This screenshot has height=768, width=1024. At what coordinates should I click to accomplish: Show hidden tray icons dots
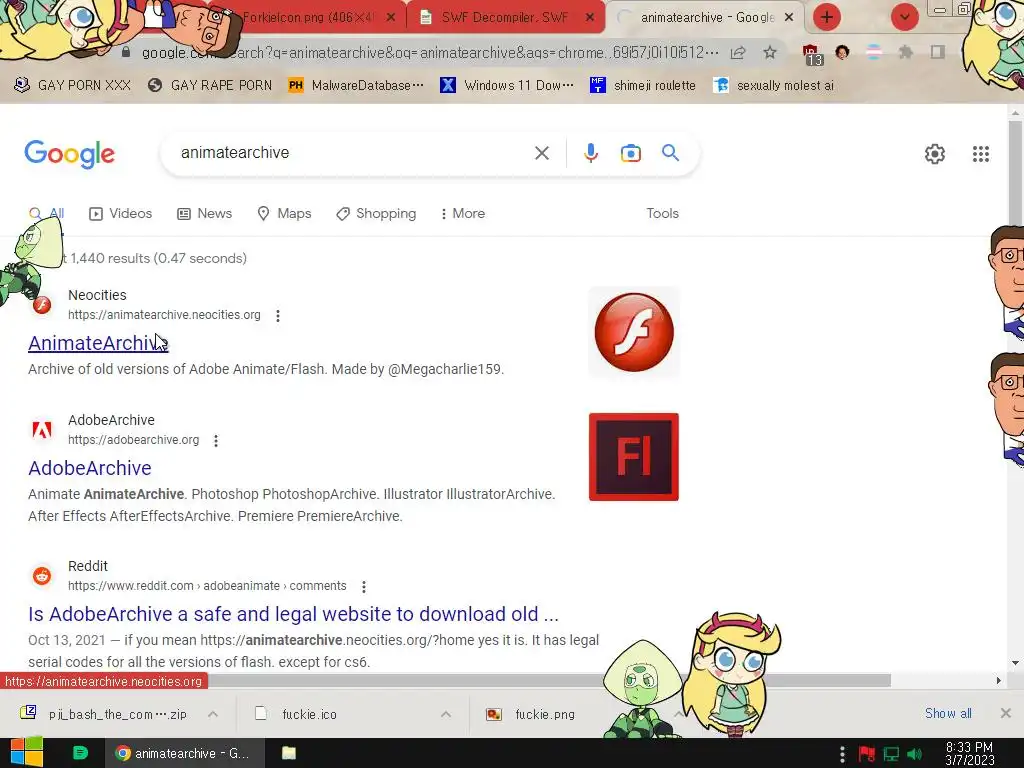pos(842,754)
